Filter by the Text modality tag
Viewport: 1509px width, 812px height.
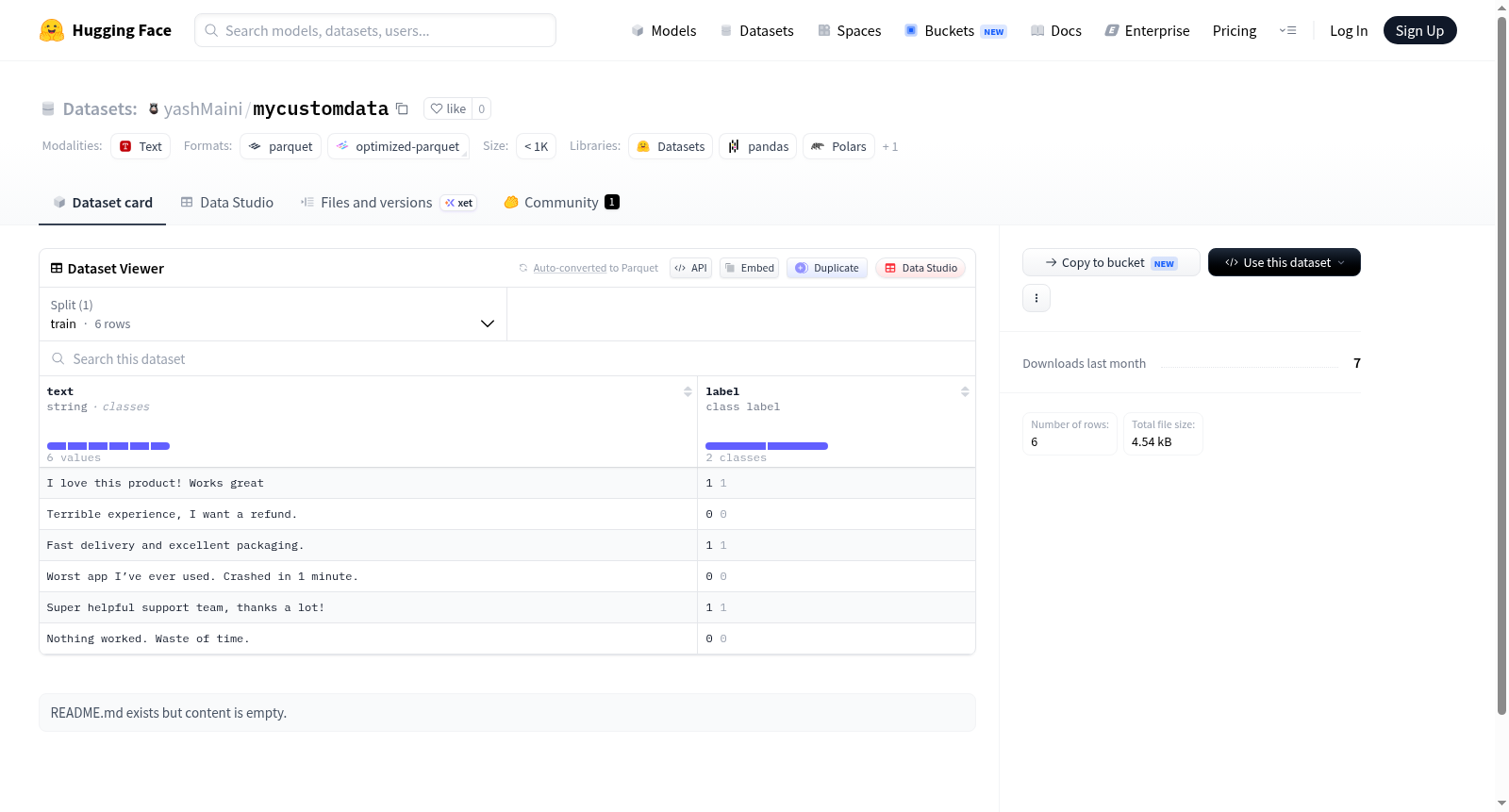(141, 146)
